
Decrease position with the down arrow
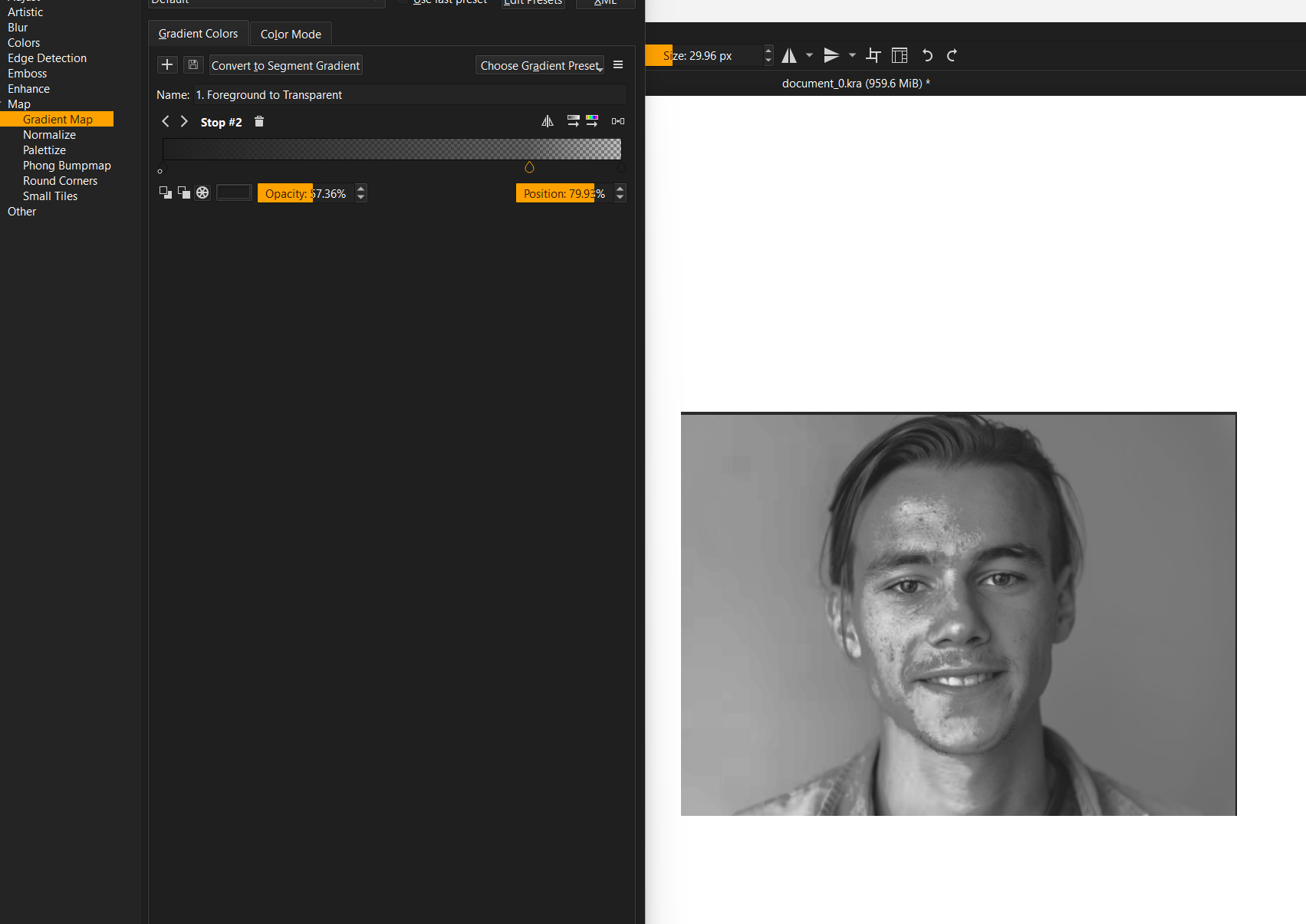pyautogui.click(x=620, y=198)
